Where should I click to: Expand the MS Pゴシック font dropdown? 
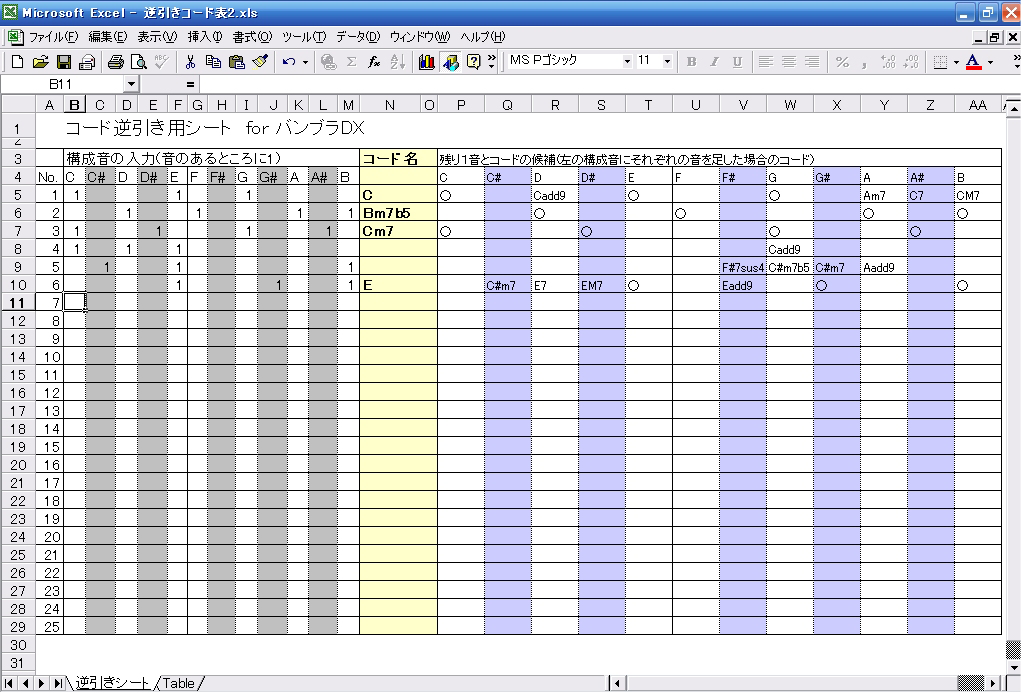pos(627,61)
